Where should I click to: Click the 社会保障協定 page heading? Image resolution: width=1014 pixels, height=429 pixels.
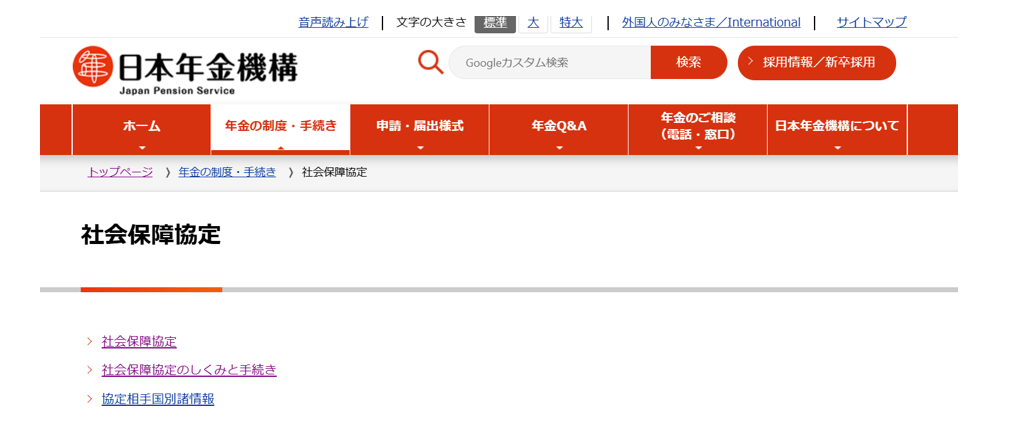click(151, 236)
